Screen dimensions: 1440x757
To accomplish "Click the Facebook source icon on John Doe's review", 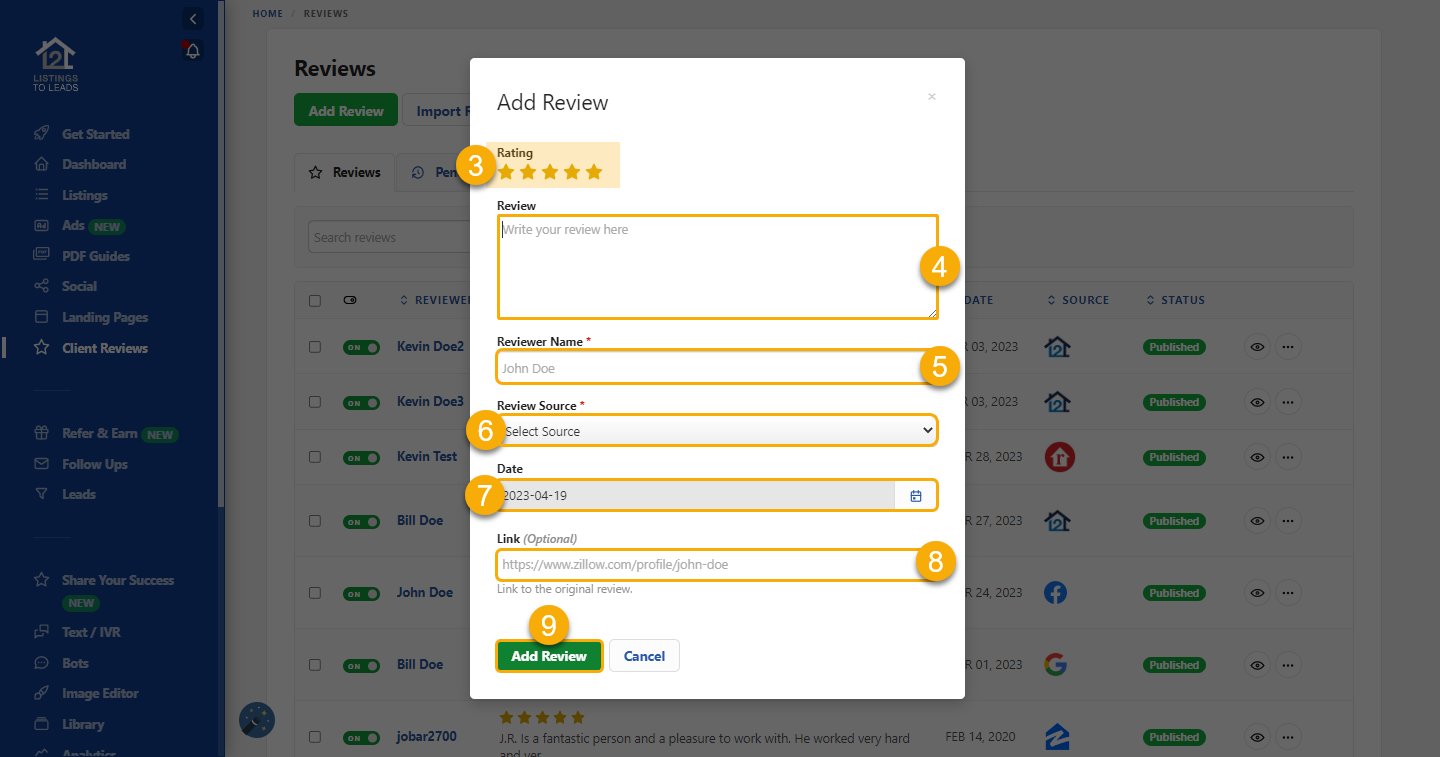I will click(x=1055, y=592).
